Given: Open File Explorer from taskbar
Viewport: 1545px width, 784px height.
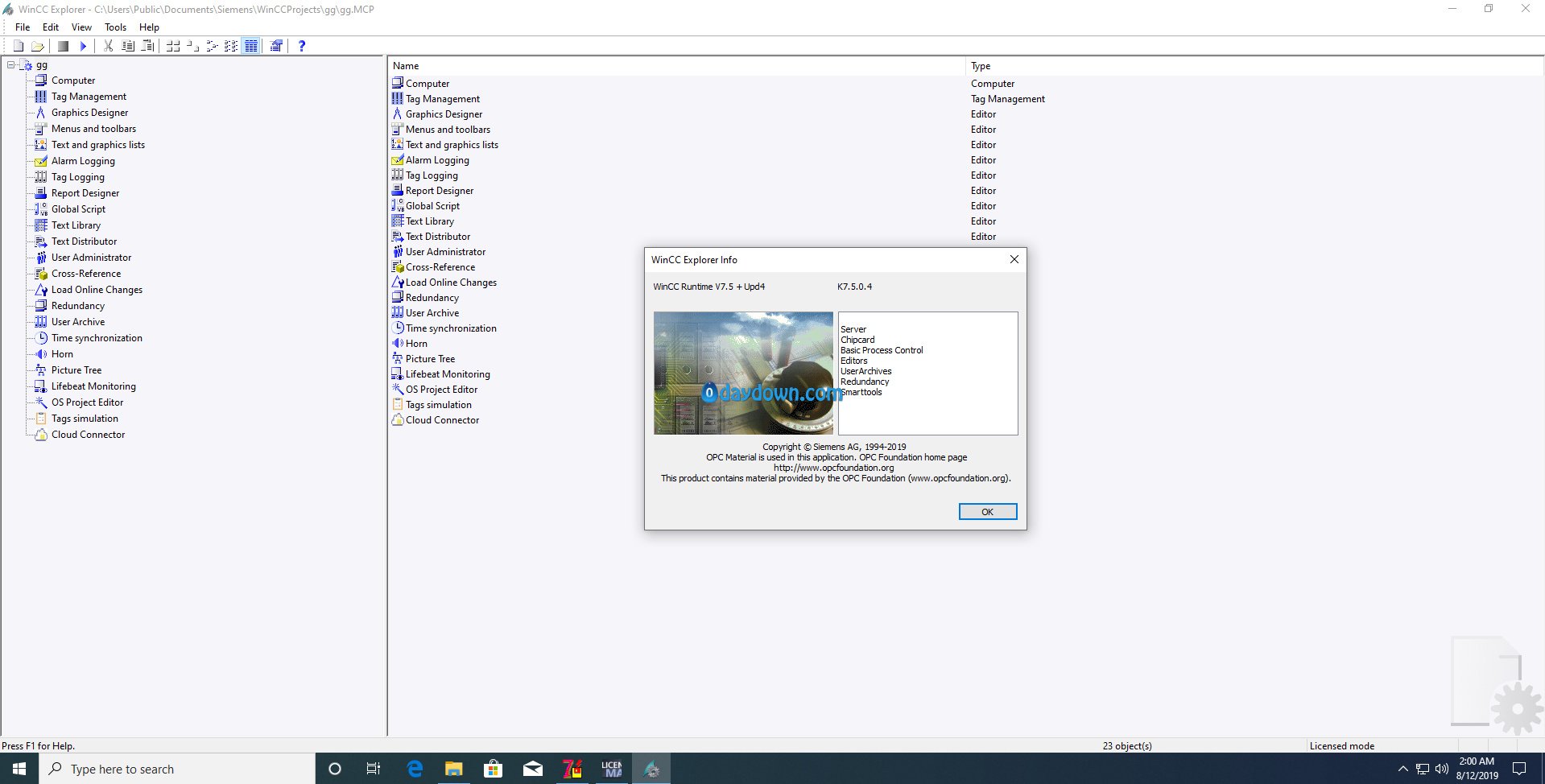Looking at the screenshot, I should 454,769.
